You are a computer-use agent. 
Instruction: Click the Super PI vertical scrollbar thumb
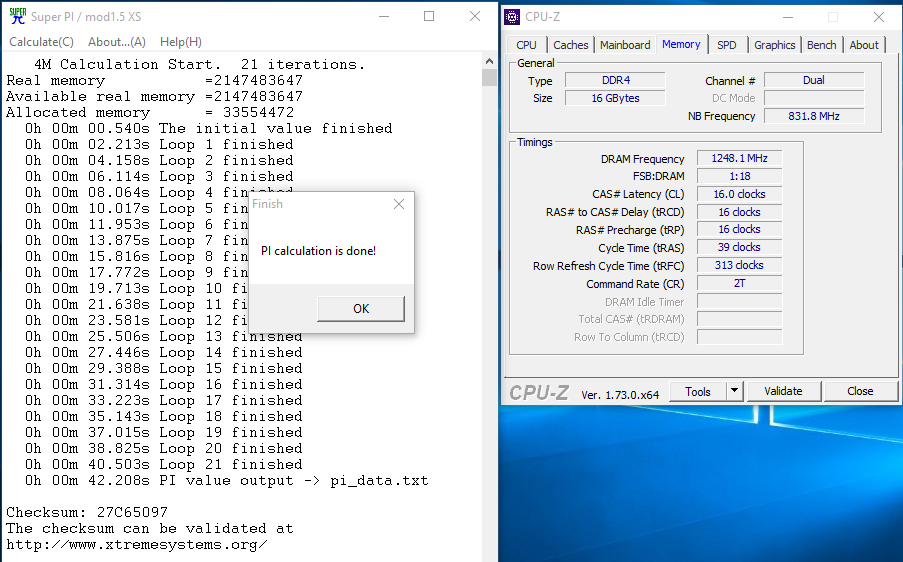(x=489, y=77)
